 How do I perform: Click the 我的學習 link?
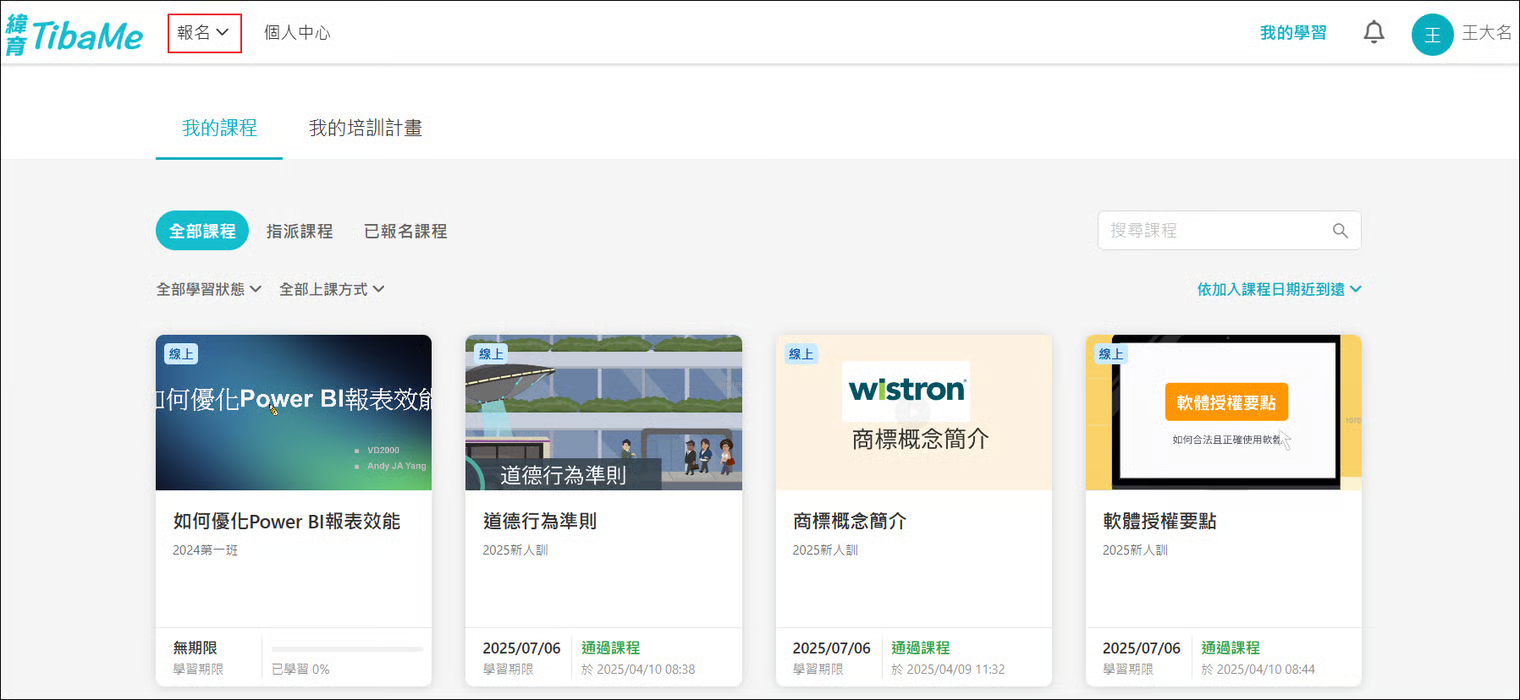tap(1292, 33)
